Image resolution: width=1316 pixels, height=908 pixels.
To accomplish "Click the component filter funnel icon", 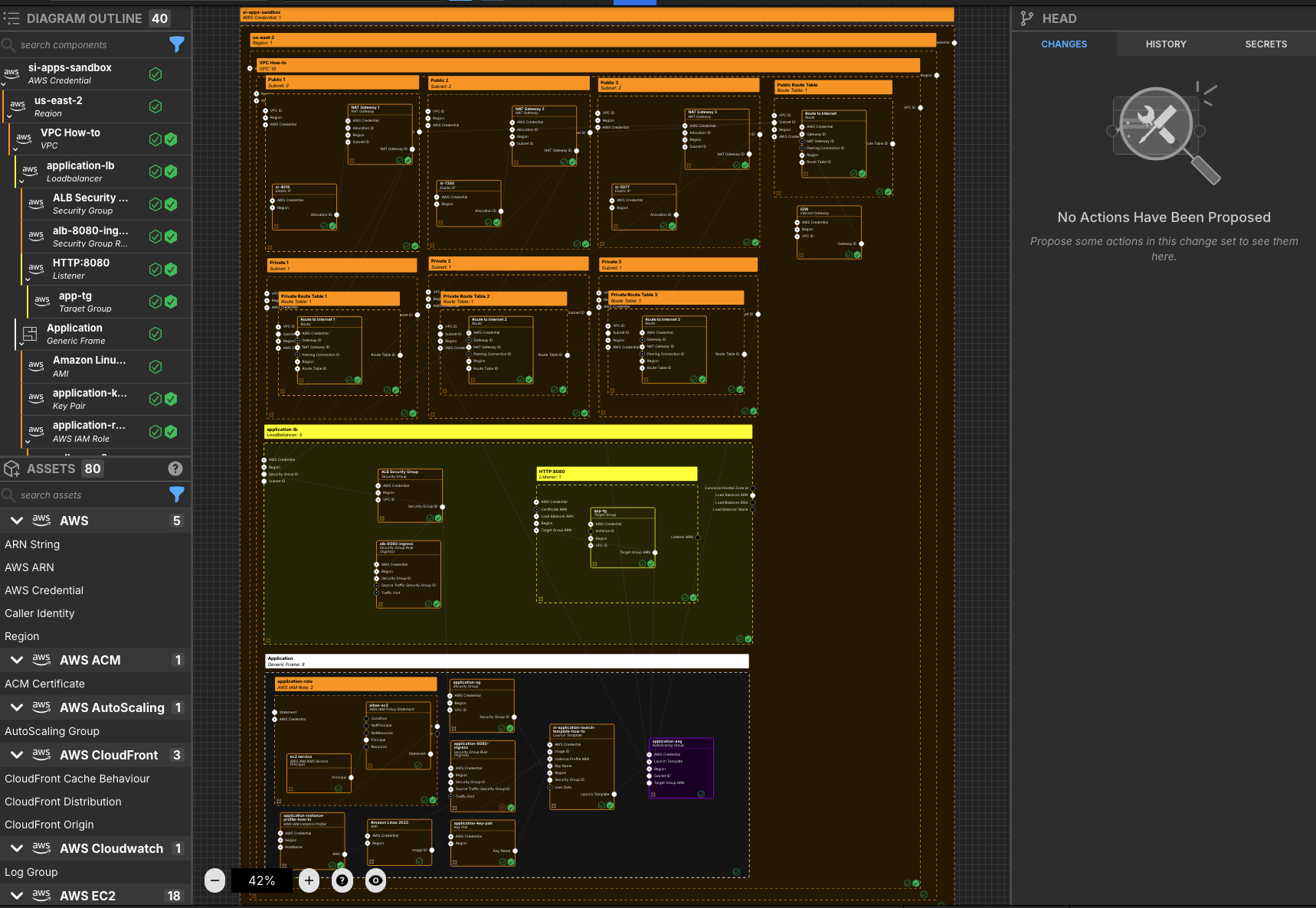I will click(177, 44).
